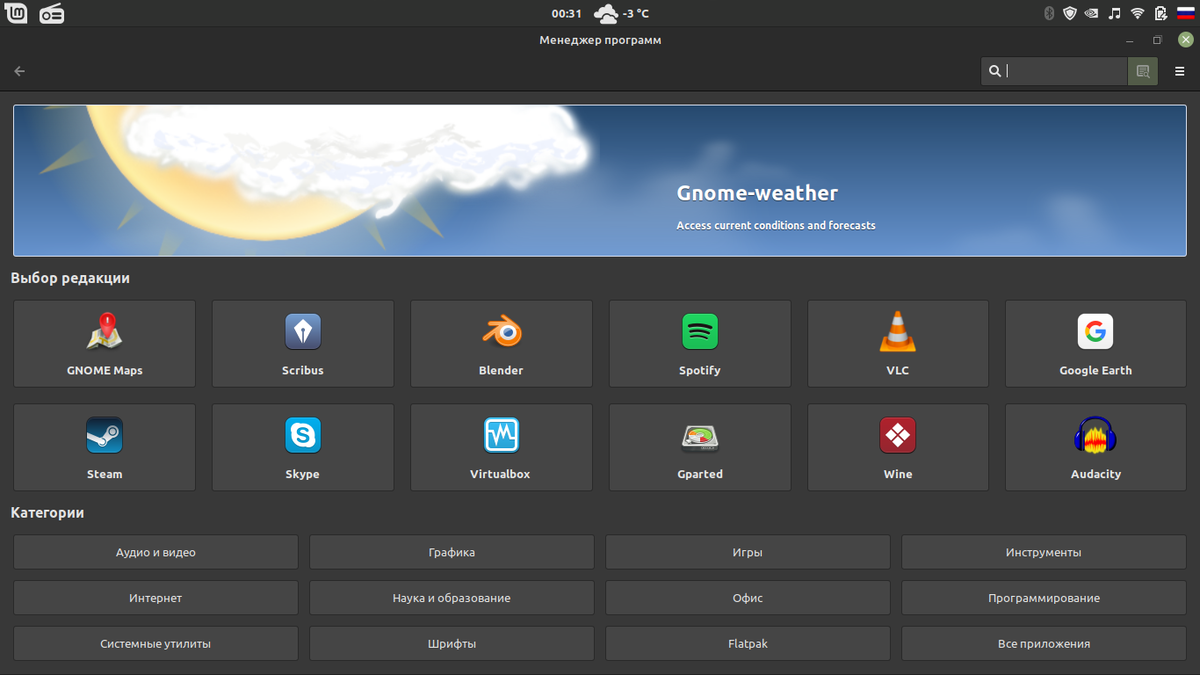Open the hamburger menu
Viewport: 1200px width, 675px height.
(1179, 71)
